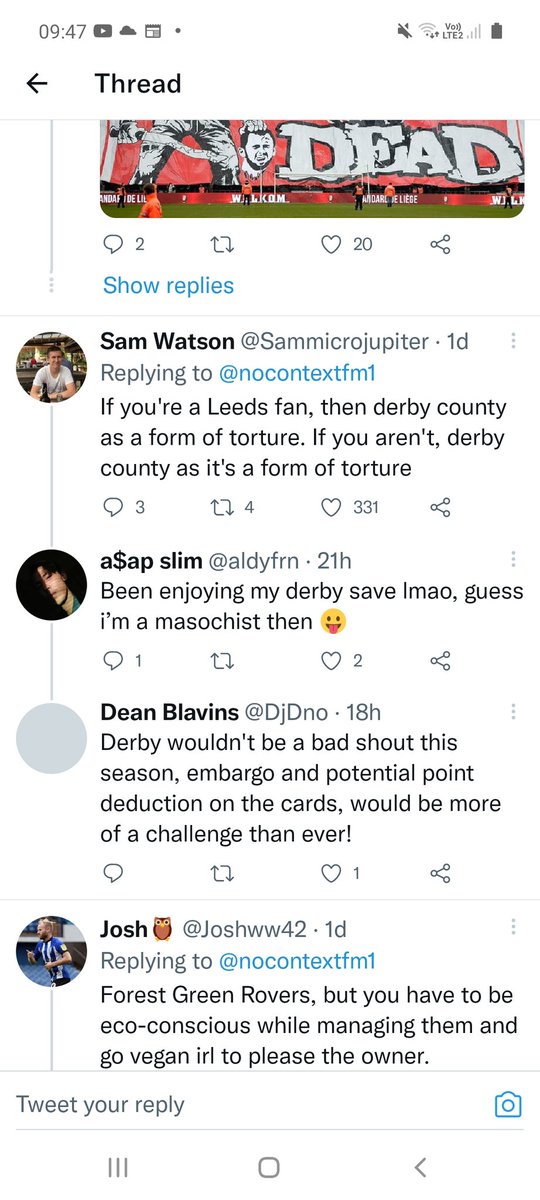Like a$ap slim's derby save tweet

click(331, 660)
